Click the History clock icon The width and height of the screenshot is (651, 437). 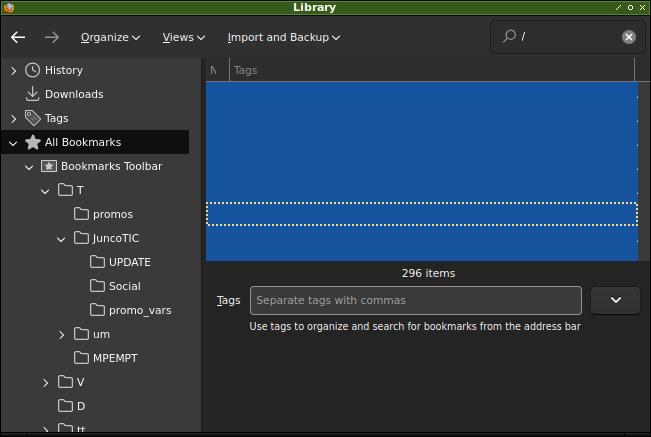tap(32, 70)
